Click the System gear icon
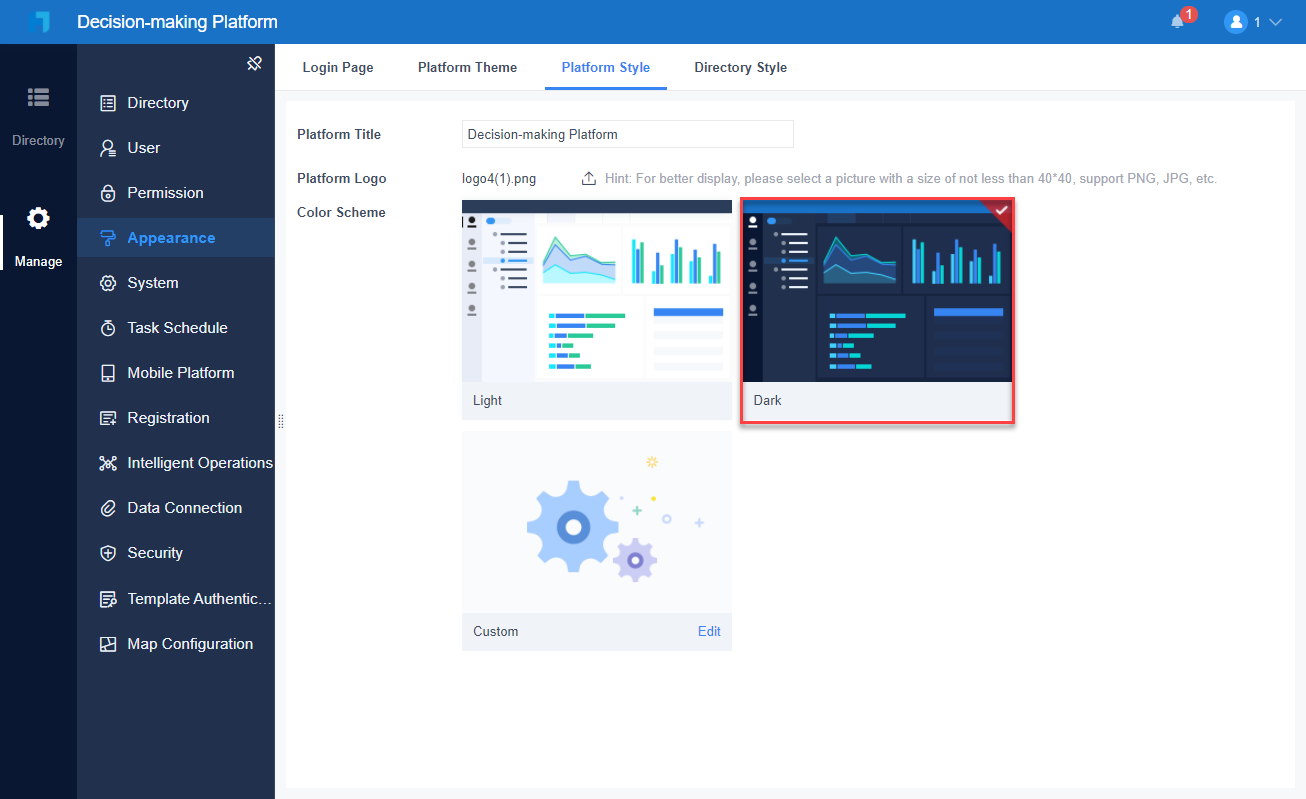1306x799 pixels. [x=108, y=283]
